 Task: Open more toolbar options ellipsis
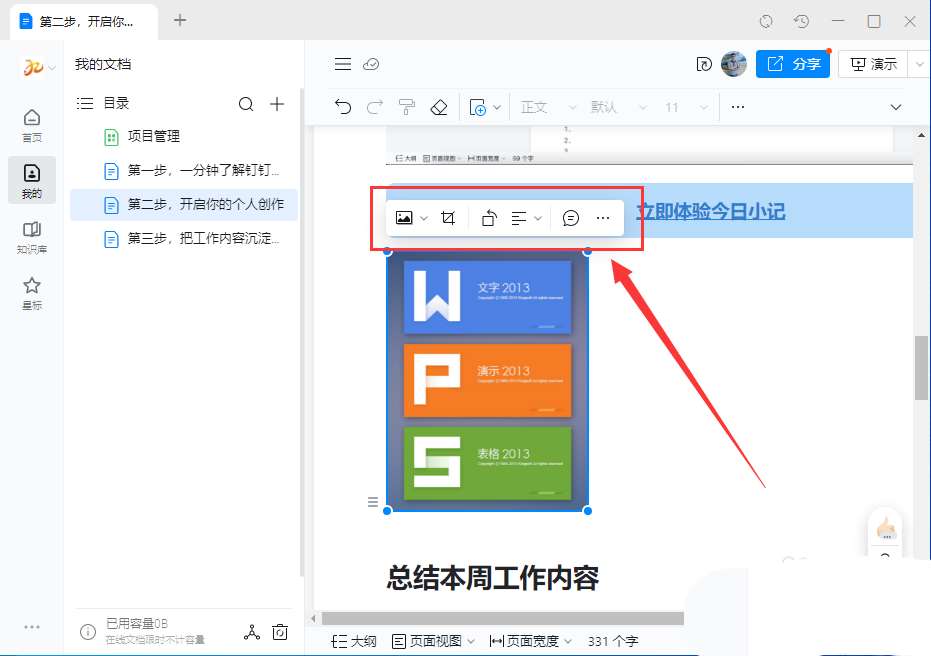coord(737,107)
